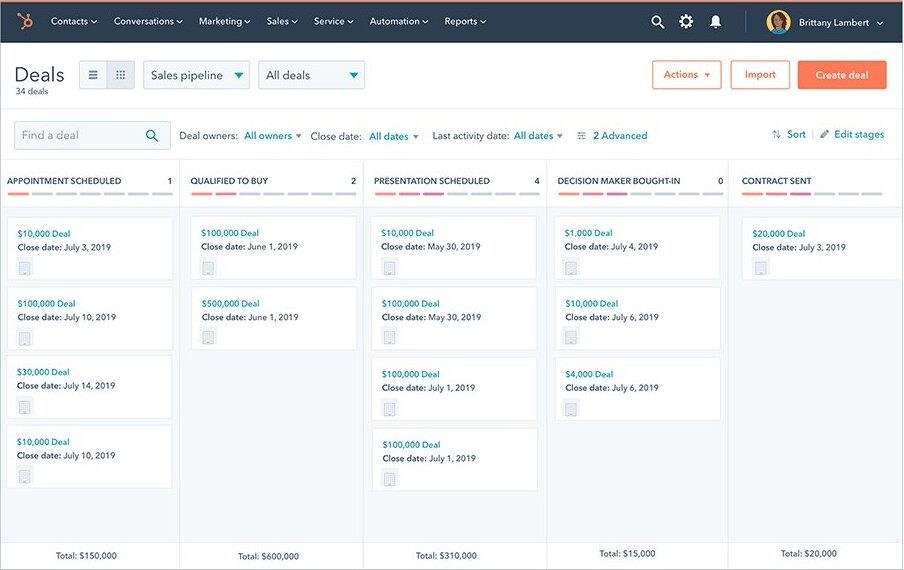Click company icon on $10,000 Deal May 30 card
Image resolution: width=904 pixels, height=570 pixels.
point(390,268)
